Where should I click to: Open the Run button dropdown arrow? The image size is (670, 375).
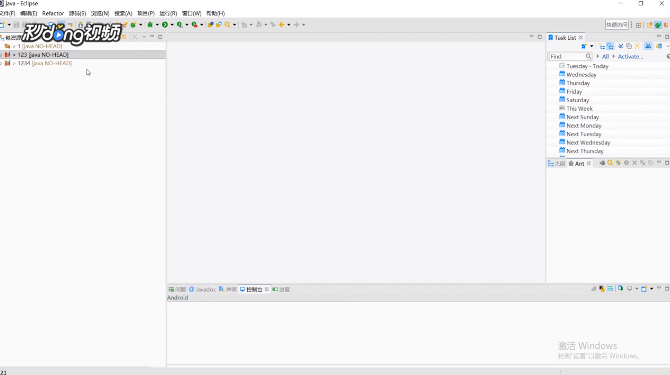[x=172, y=25]
